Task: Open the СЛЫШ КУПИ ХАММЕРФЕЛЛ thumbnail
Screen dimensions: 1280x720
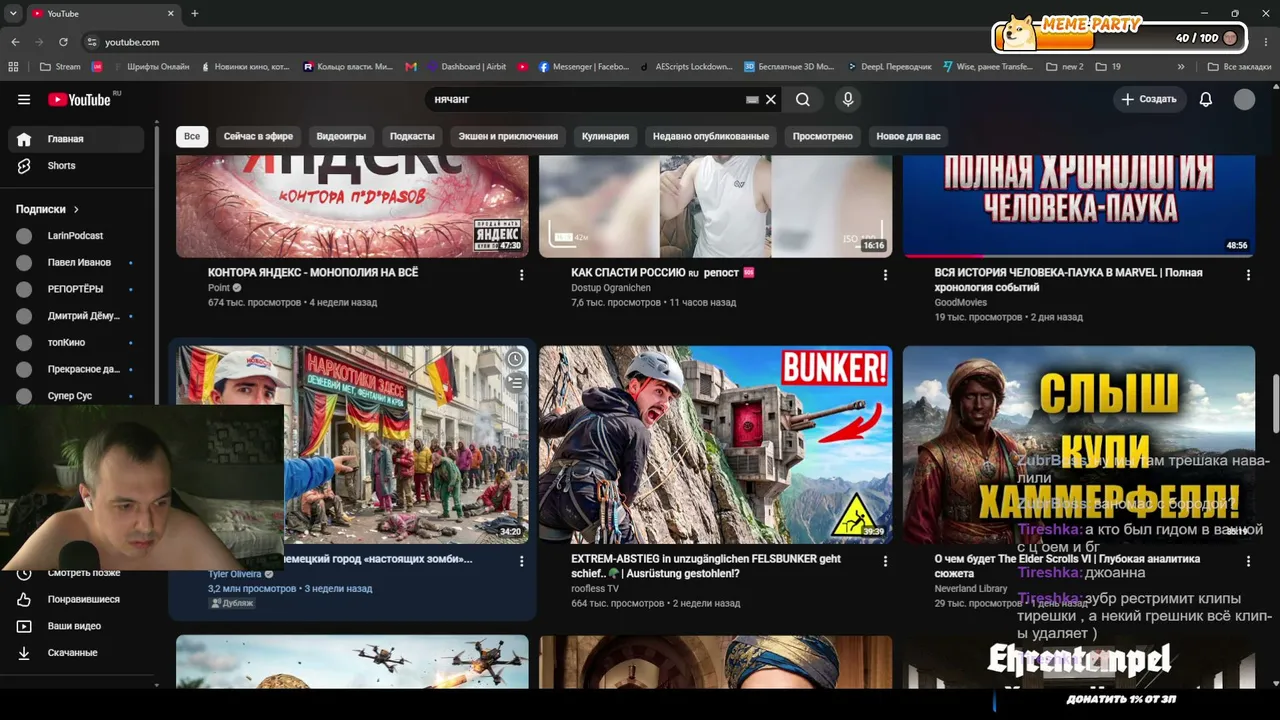Action: [x=1079, y=445]
